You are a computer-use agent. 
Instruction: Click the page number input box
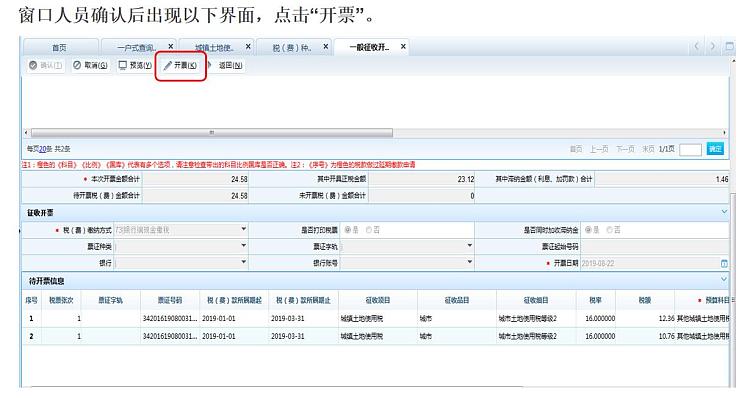pos(690,149)
